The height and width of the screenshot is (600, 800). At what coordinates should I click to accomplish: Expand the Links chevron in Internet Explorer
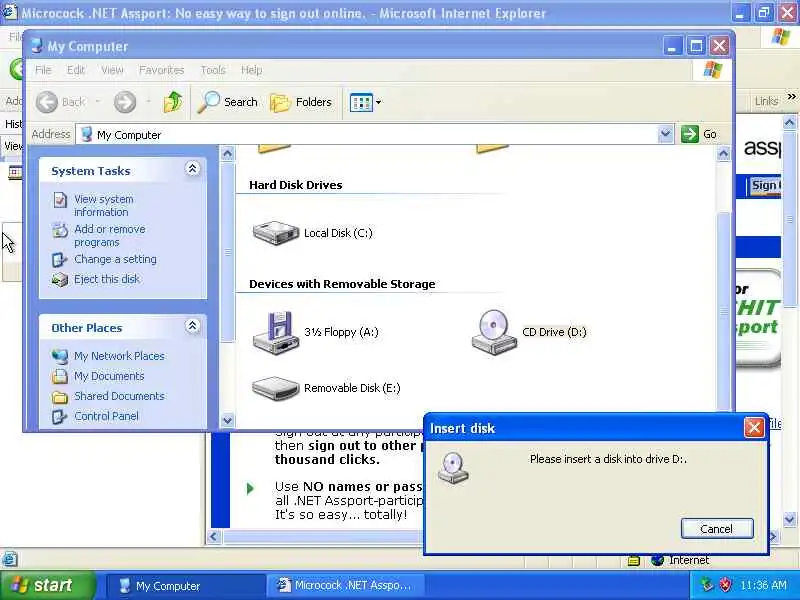pyautogui.click(x=791, y=96)
